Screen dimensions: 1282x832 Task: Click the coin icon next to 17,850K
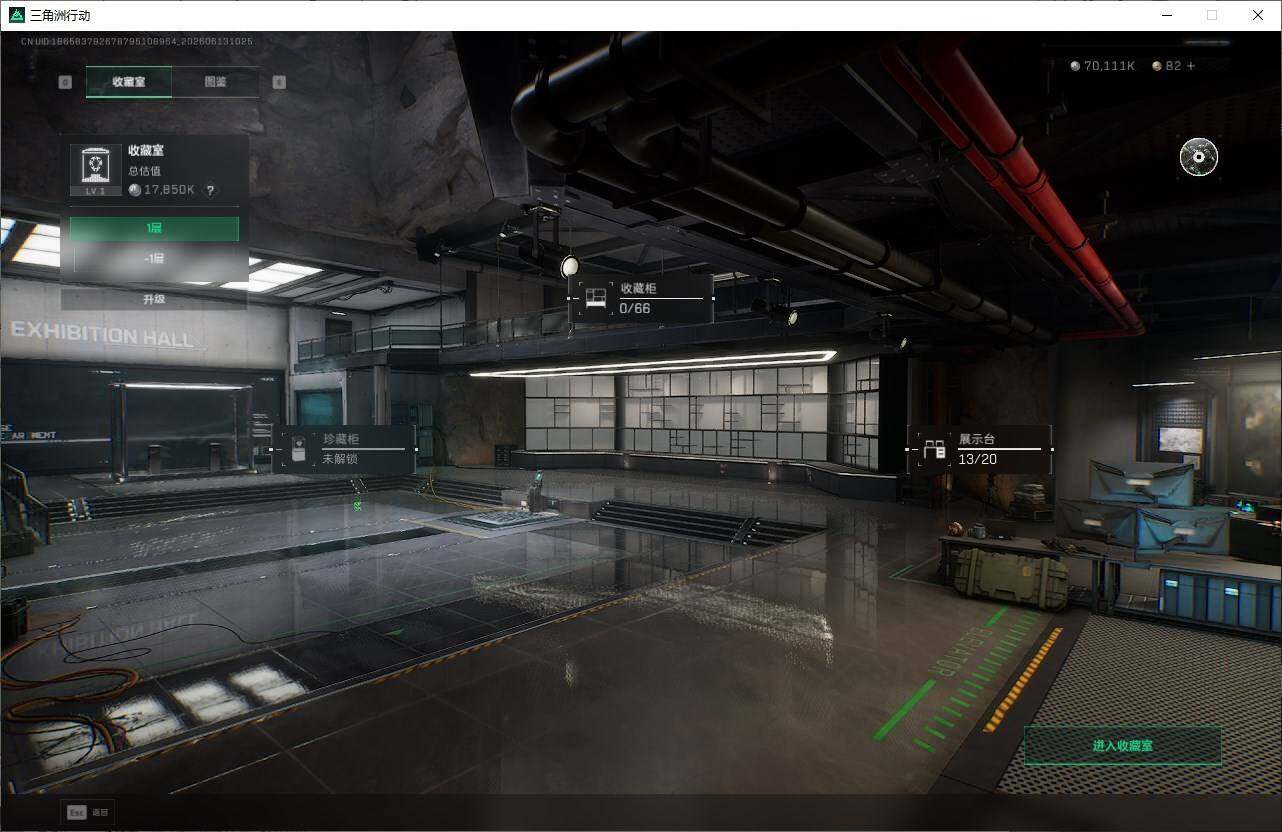134,190
